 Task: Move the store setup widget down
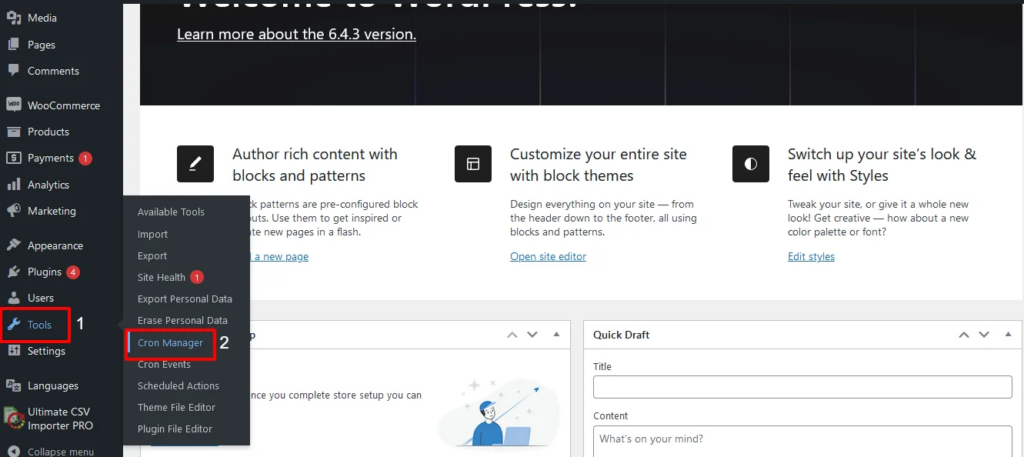point(532,335)
